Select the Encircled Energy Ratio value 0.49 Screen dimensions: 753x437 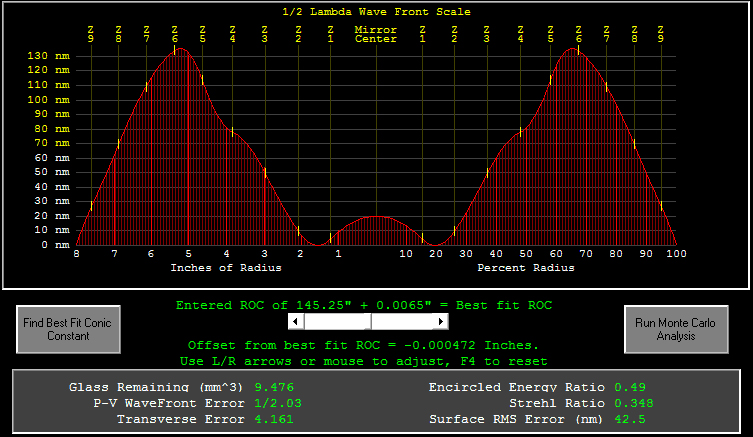[x=630, y=387]
